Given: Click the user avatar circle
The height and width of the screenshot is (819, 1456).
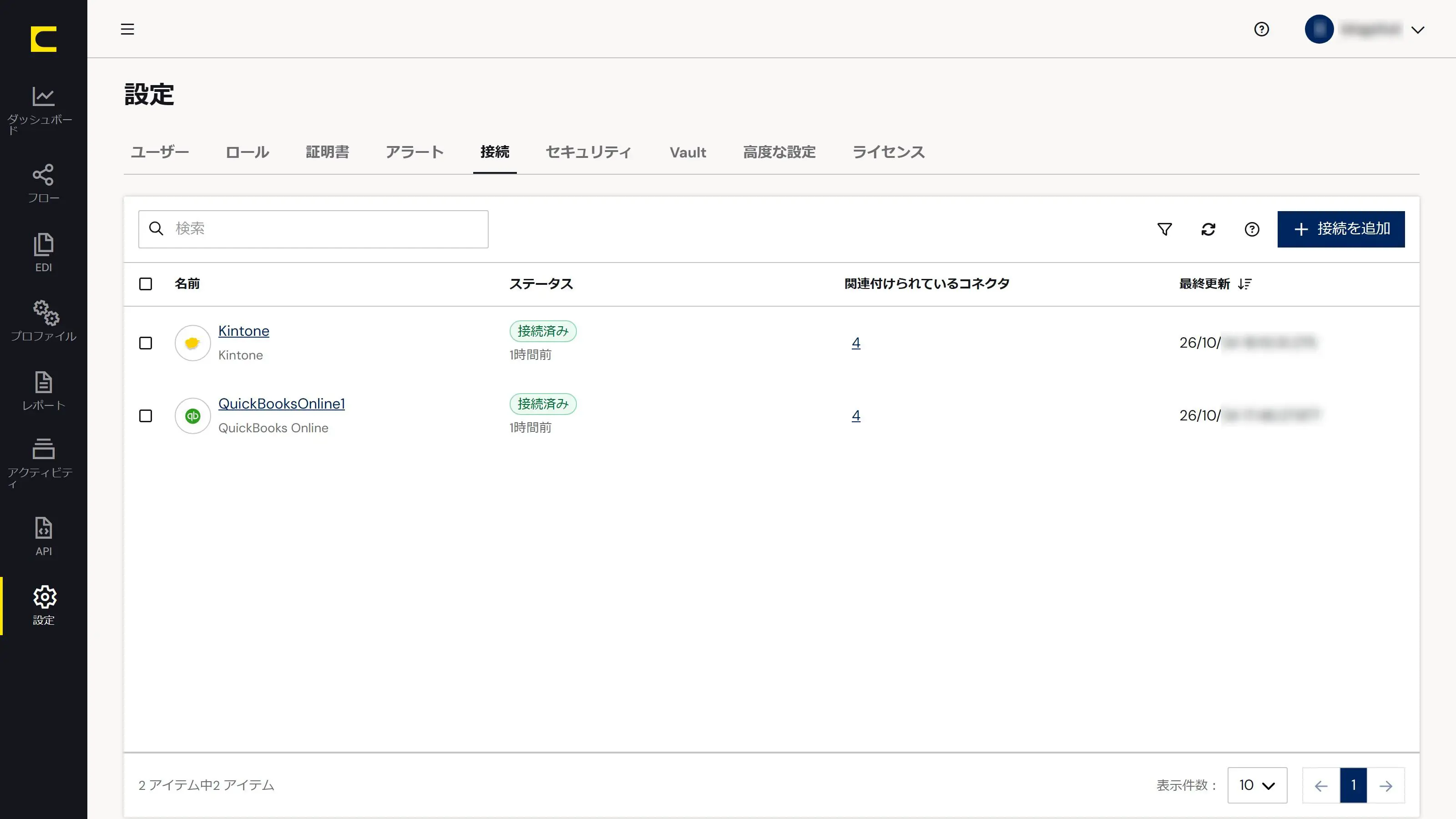Looking at the screenshot, I should (1319, 29).
